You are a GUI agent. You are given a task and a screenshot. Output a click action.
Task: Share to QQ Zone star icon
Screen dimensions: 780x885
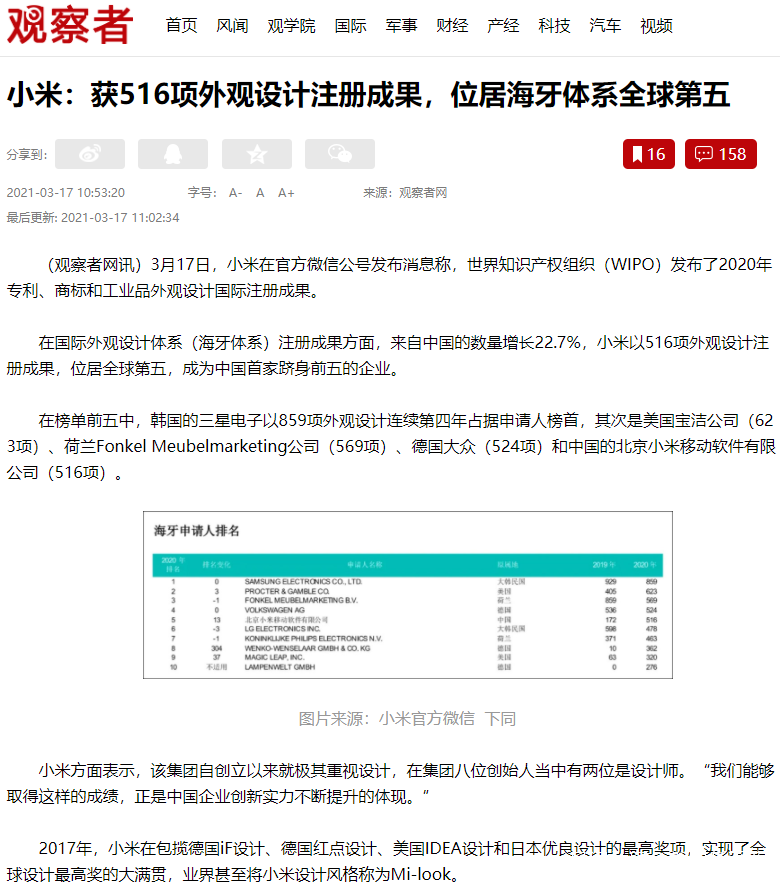(x=257, y=154)
